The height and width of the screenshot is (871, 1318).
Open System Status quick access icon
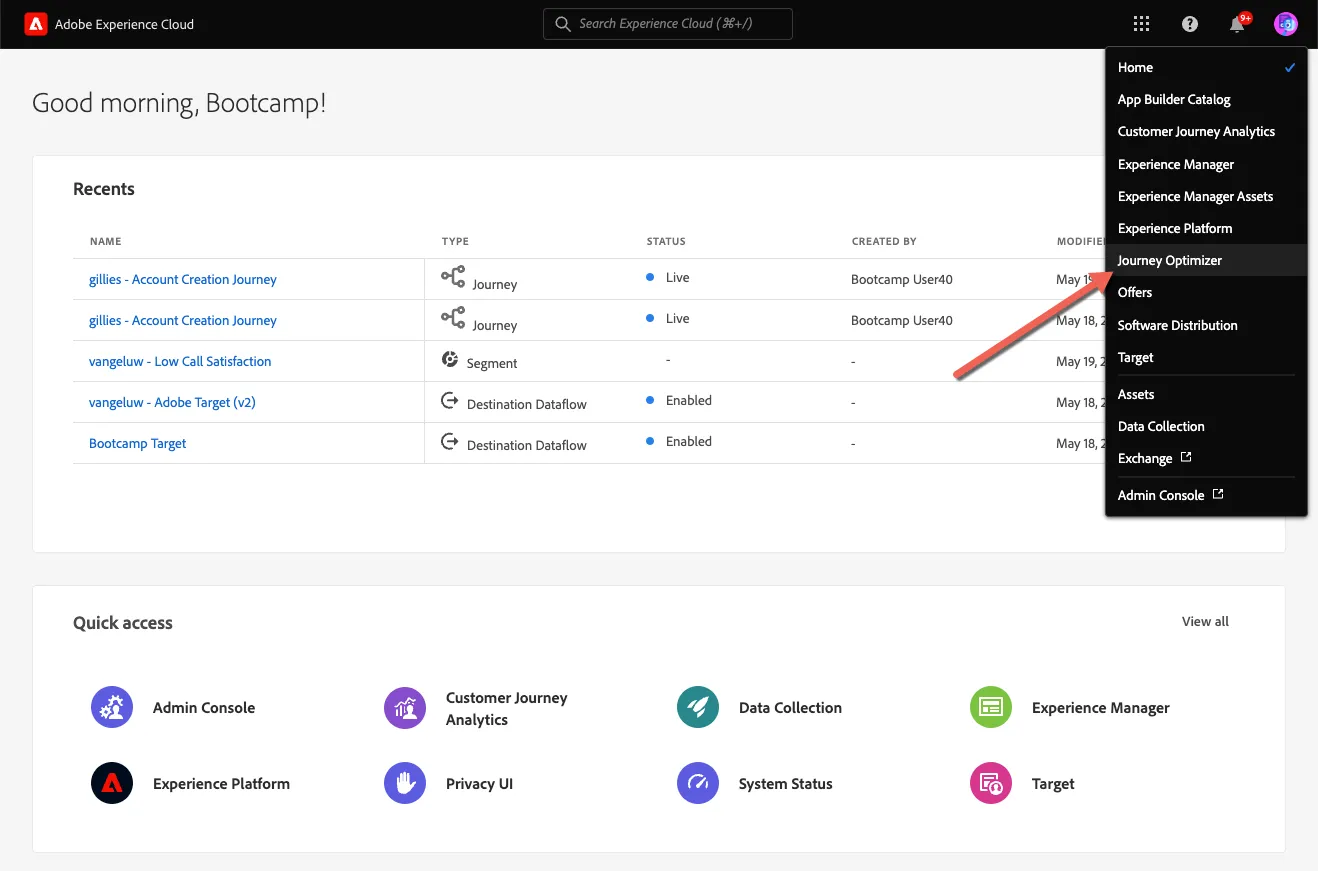coord(698,783)
